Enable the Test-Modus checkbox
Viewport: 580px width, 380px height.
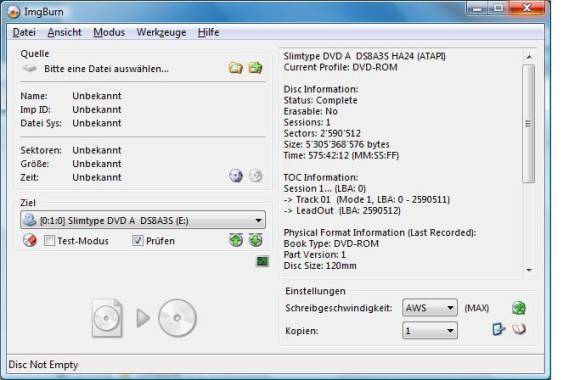[x=49, y=241]
